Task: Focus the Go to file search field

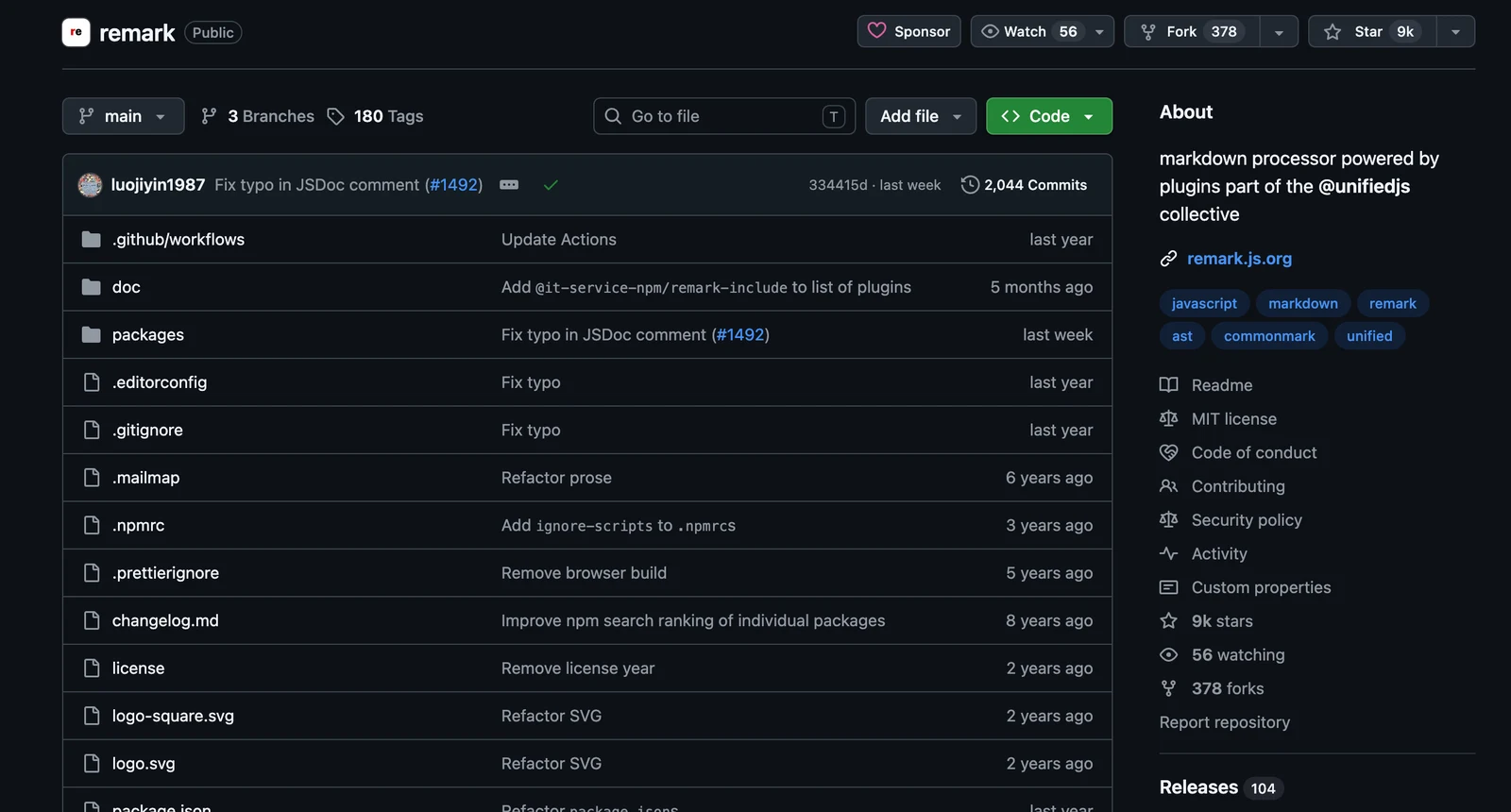Action: click(724, 116)
